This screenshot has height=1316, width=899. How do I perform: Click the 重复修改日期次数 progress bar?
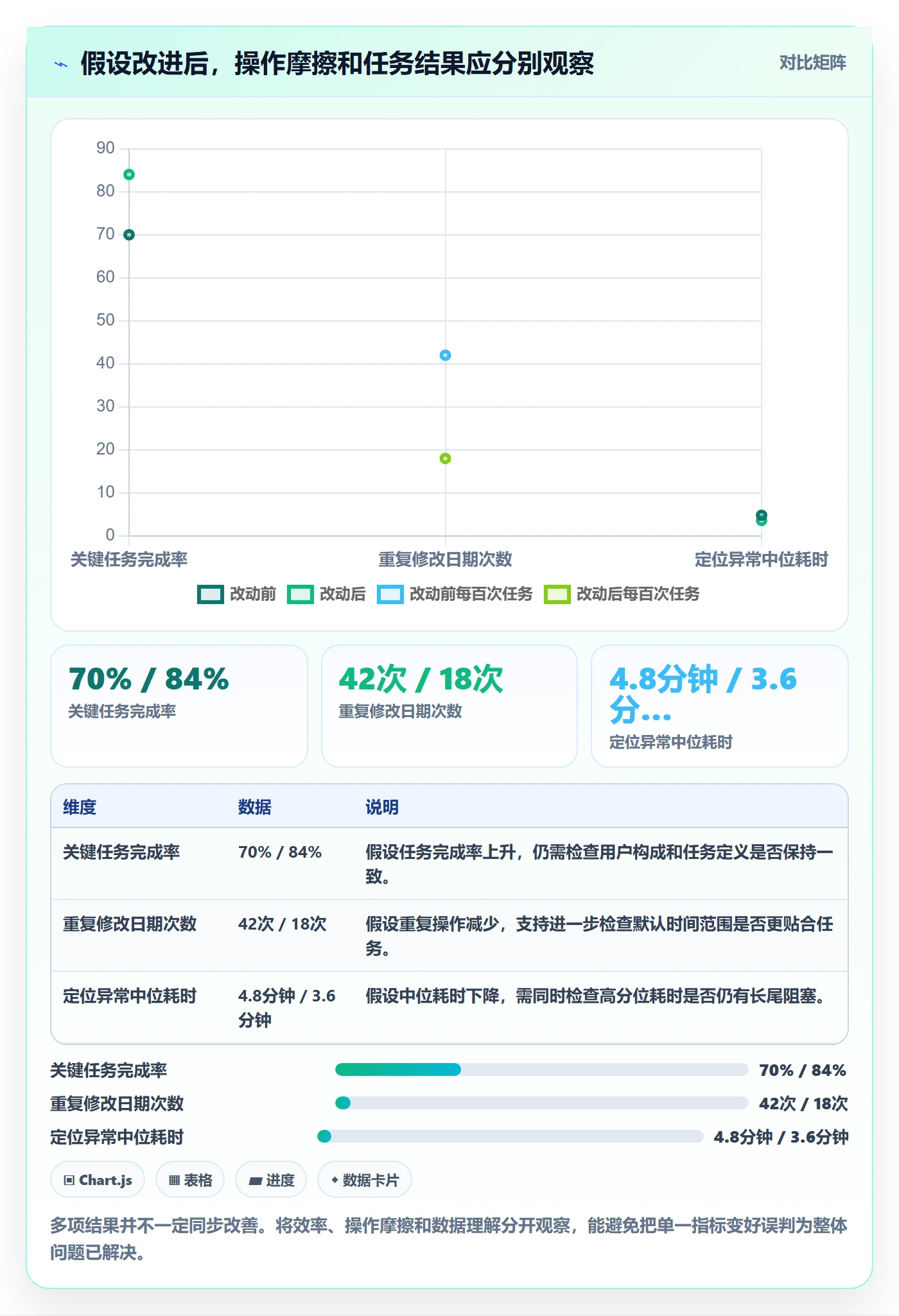[x=541, y=1103]
